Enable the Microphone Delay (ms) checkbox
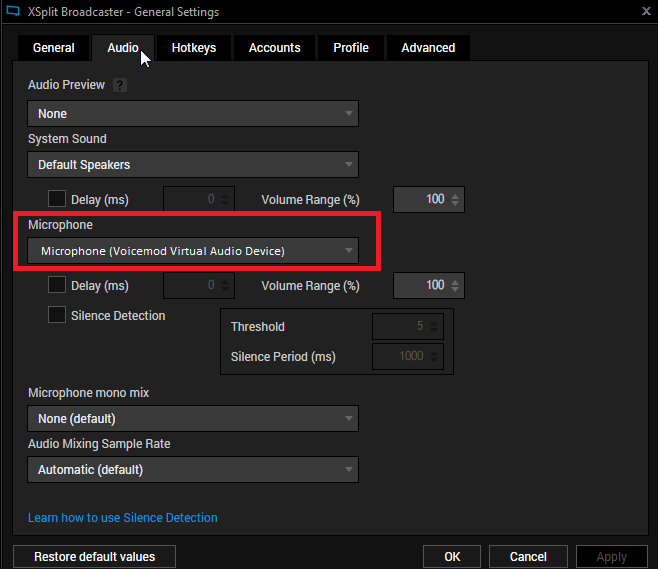 57,285
